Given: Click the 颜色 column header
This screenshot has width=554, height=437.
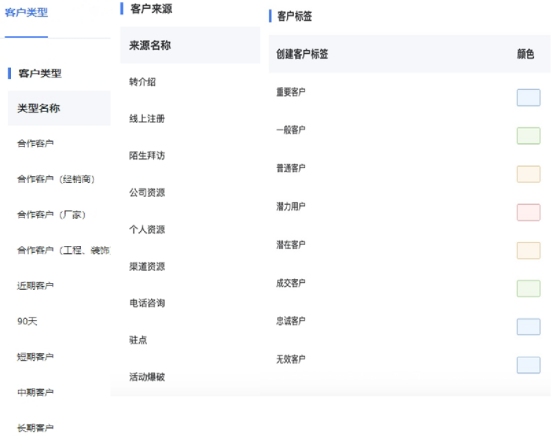Looking at the screenshot, I should pyautogui.click(x=525, y=54).
